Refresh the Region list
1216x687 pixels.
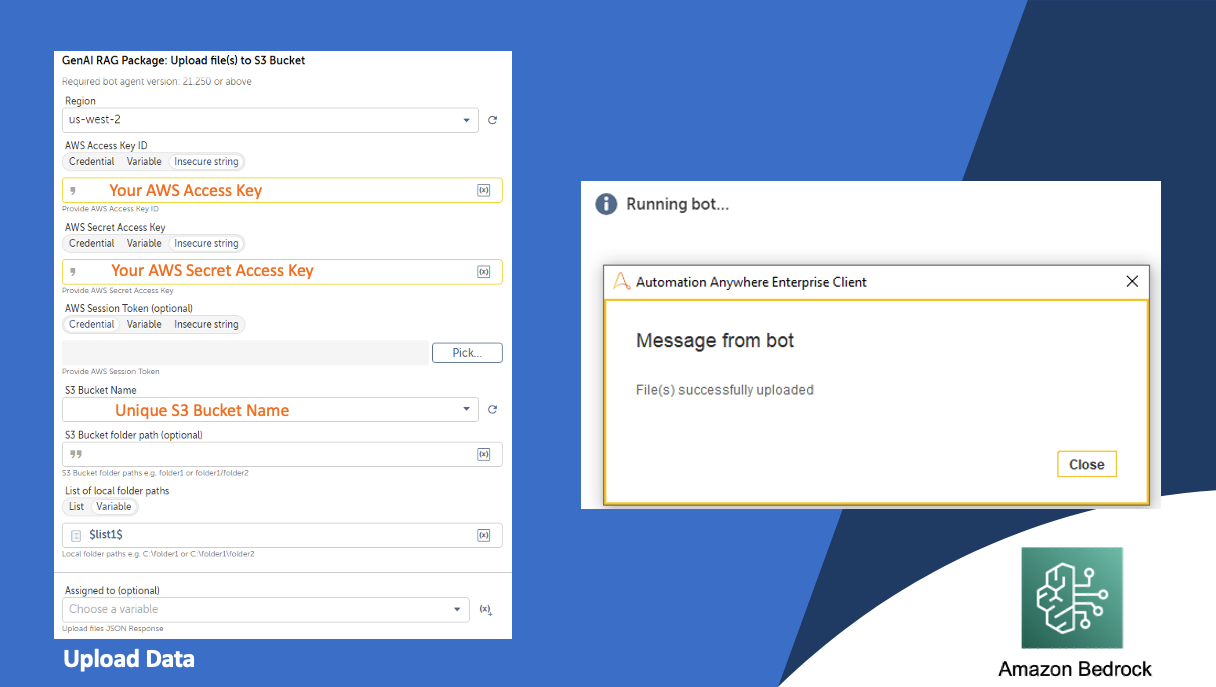point(492,120)
